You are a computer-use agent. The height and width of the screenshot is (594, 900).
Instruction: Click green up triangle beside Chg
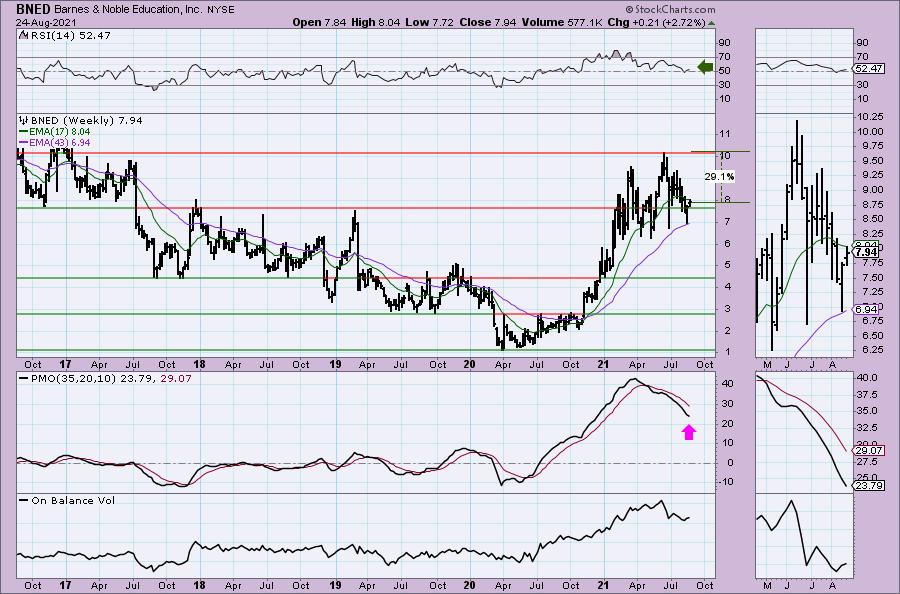(712, 23)
